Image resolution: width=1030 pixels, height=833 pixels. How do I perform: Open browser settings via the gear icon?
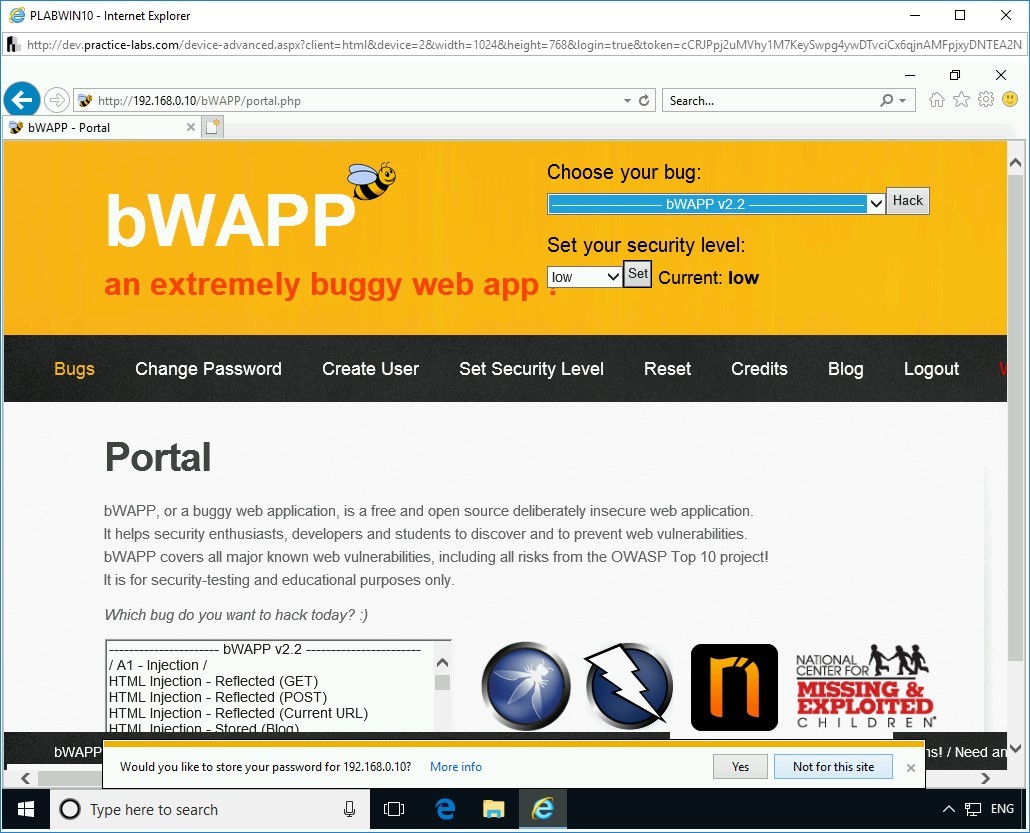click(986, 99)
